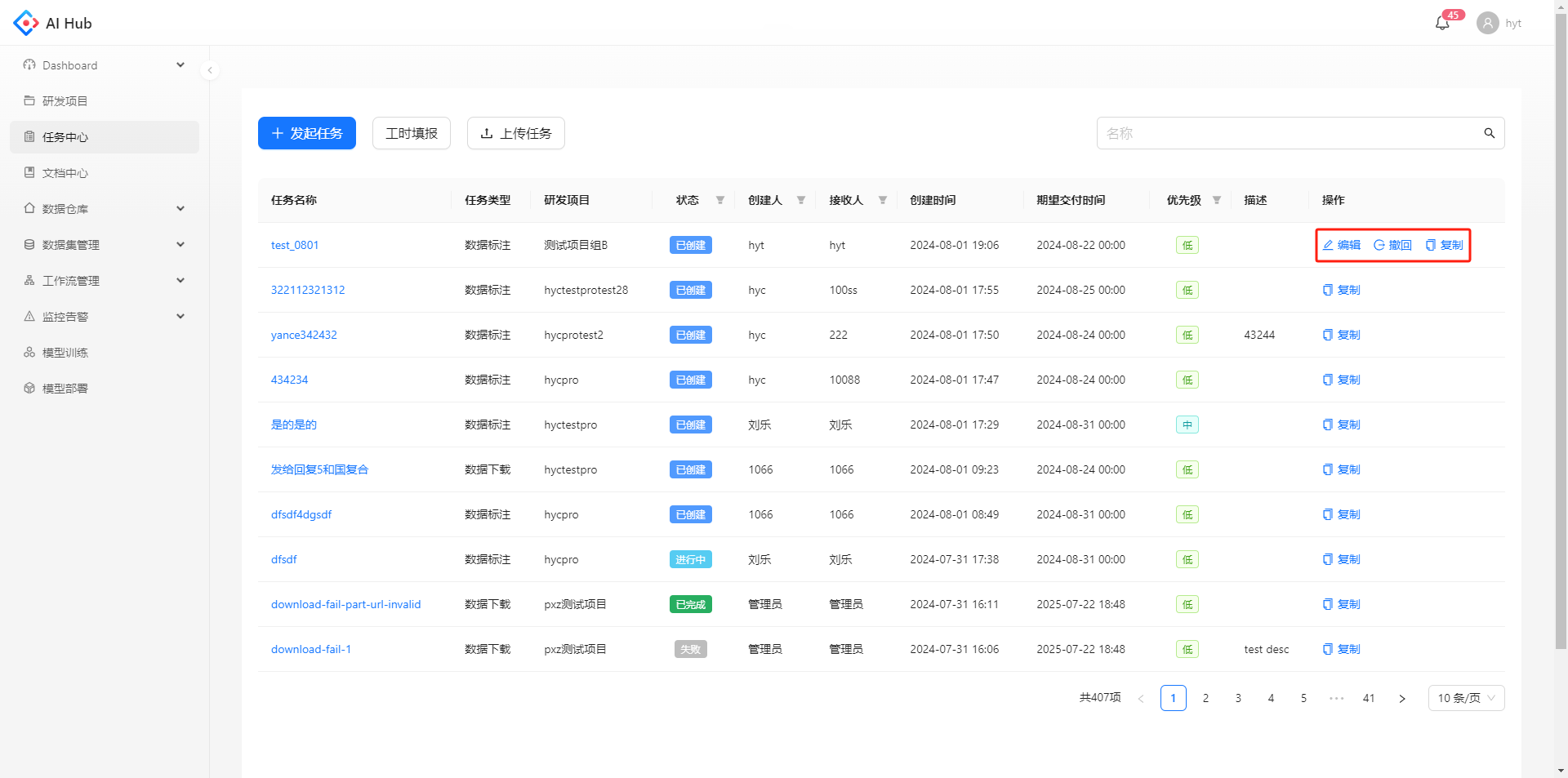Go to page 4
The width and height of the screenshot is (1568, 778).
[x=1272, y=698]
